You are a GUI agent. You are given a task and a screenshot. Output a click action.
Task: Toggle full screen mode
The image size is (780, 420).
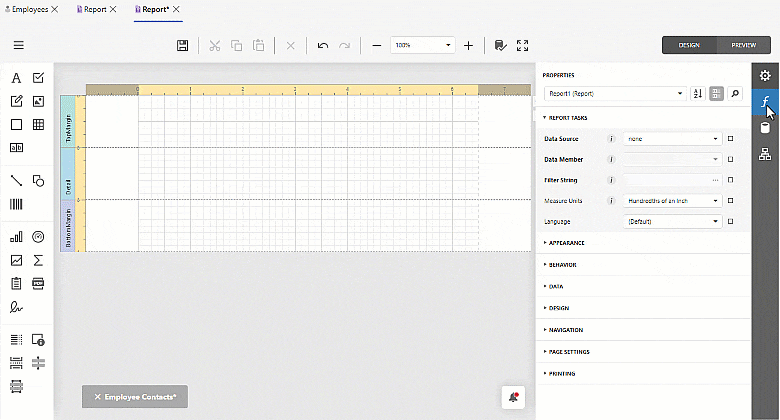coord(522,46)
